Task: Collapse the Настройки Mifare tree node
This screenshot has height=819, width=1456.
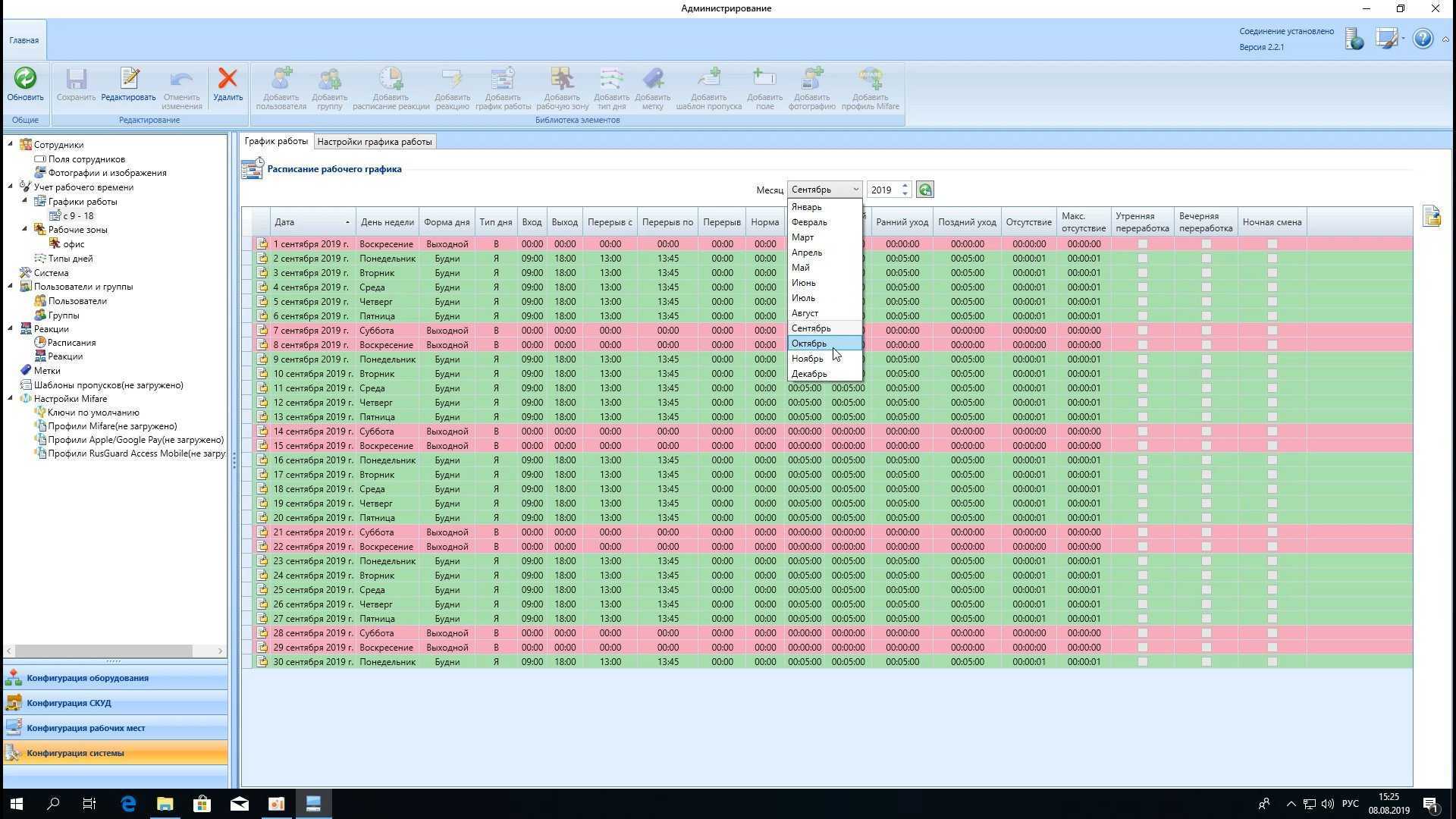Action: pos(11,399)
